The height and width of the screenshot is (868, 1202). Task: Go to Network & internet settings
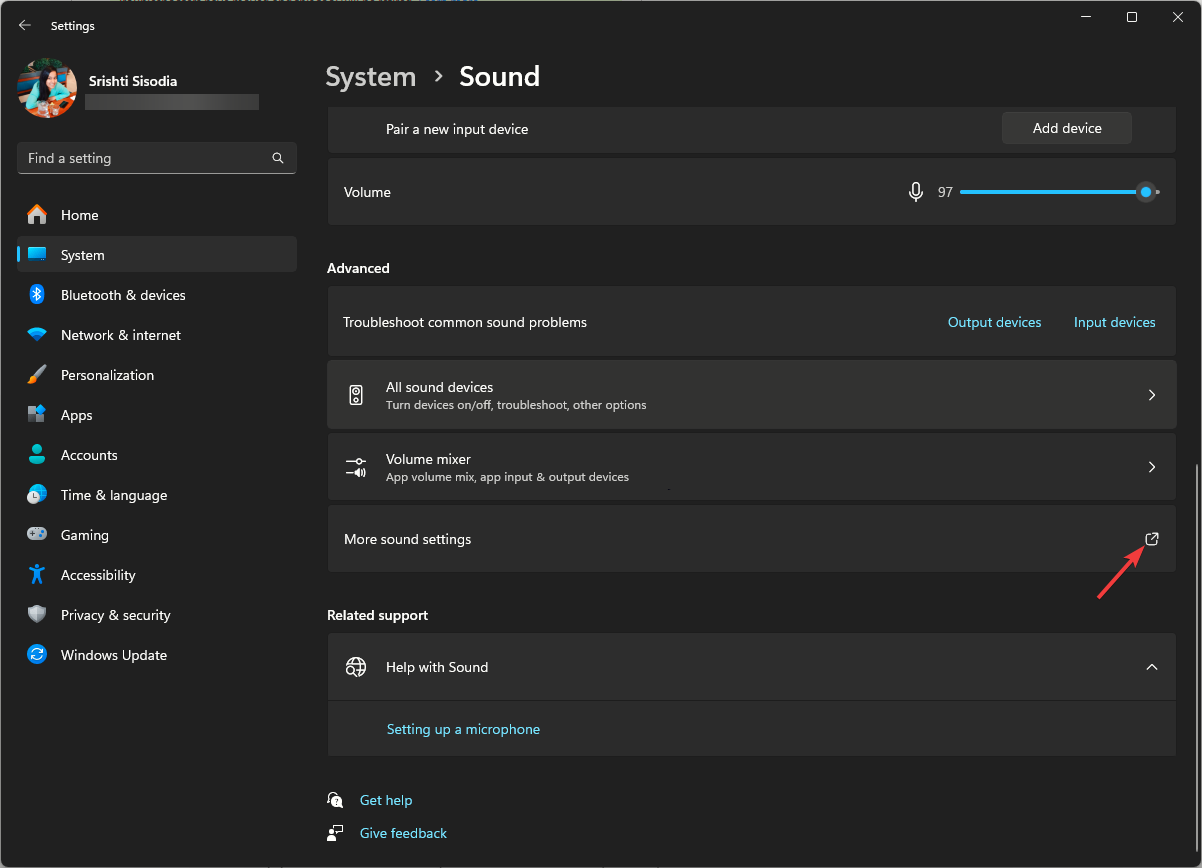[x=157, y=335]
